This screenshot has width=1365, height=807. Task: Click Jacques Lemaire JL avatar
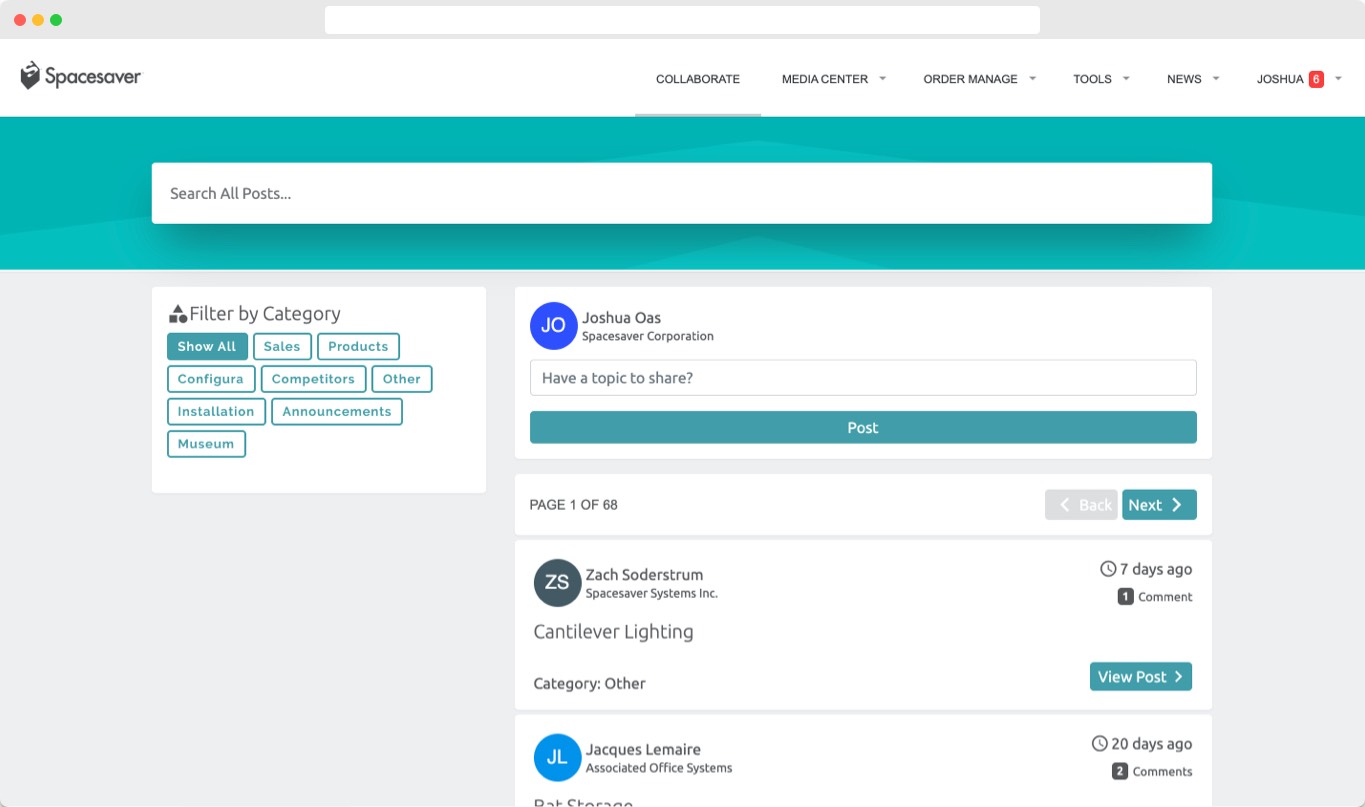tap(558, 757)
